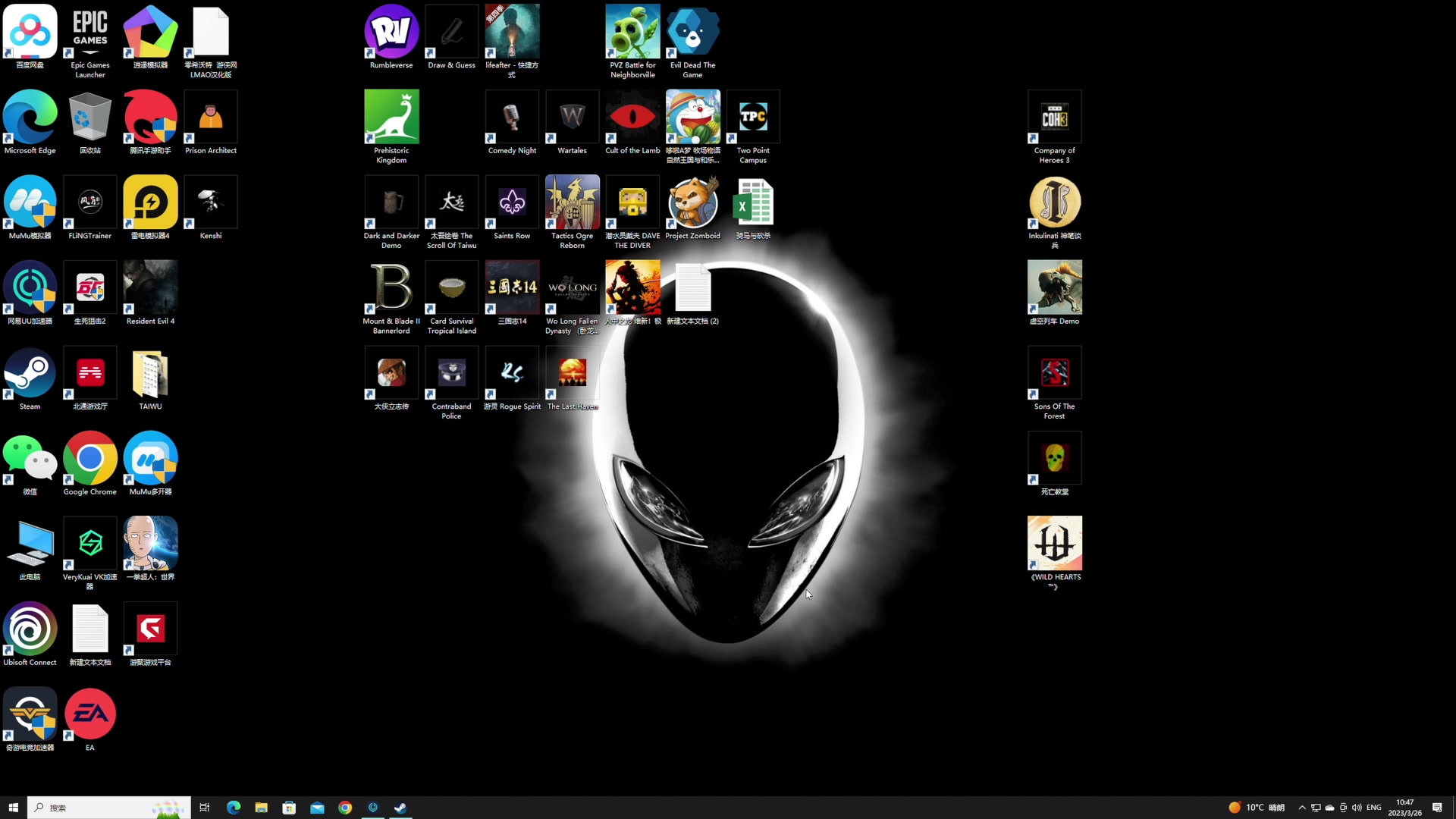Select the Contraband Police icon
Screen dimensions: 1456x819
click(452, 383)
